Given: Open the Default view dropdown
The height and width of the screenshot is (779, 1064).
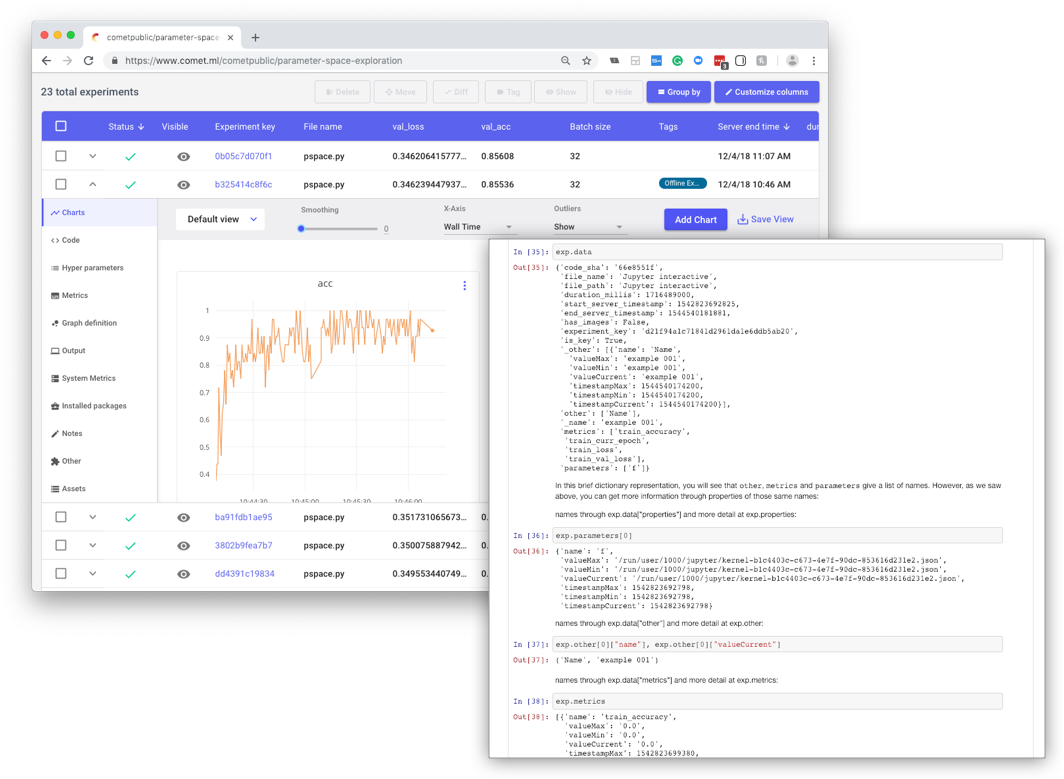Looking at the screenshot, I should (x=220, y=218).
